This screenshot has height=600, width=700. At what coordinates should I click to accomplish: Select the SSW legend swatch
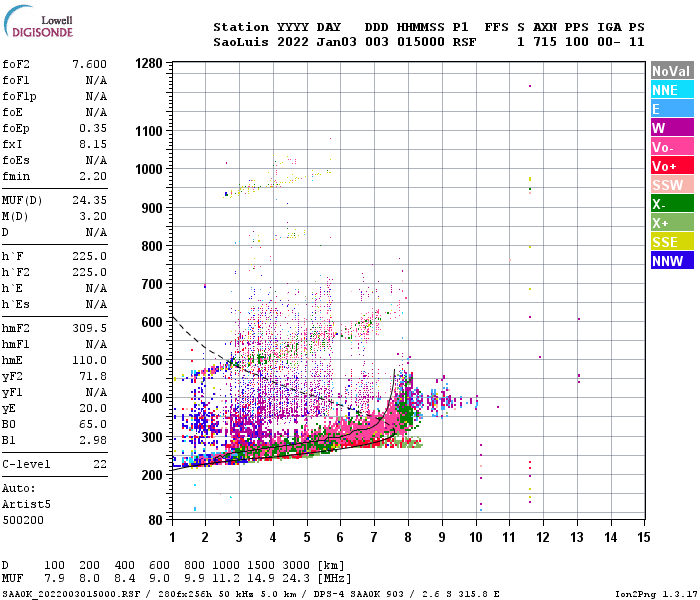[672, 185]
